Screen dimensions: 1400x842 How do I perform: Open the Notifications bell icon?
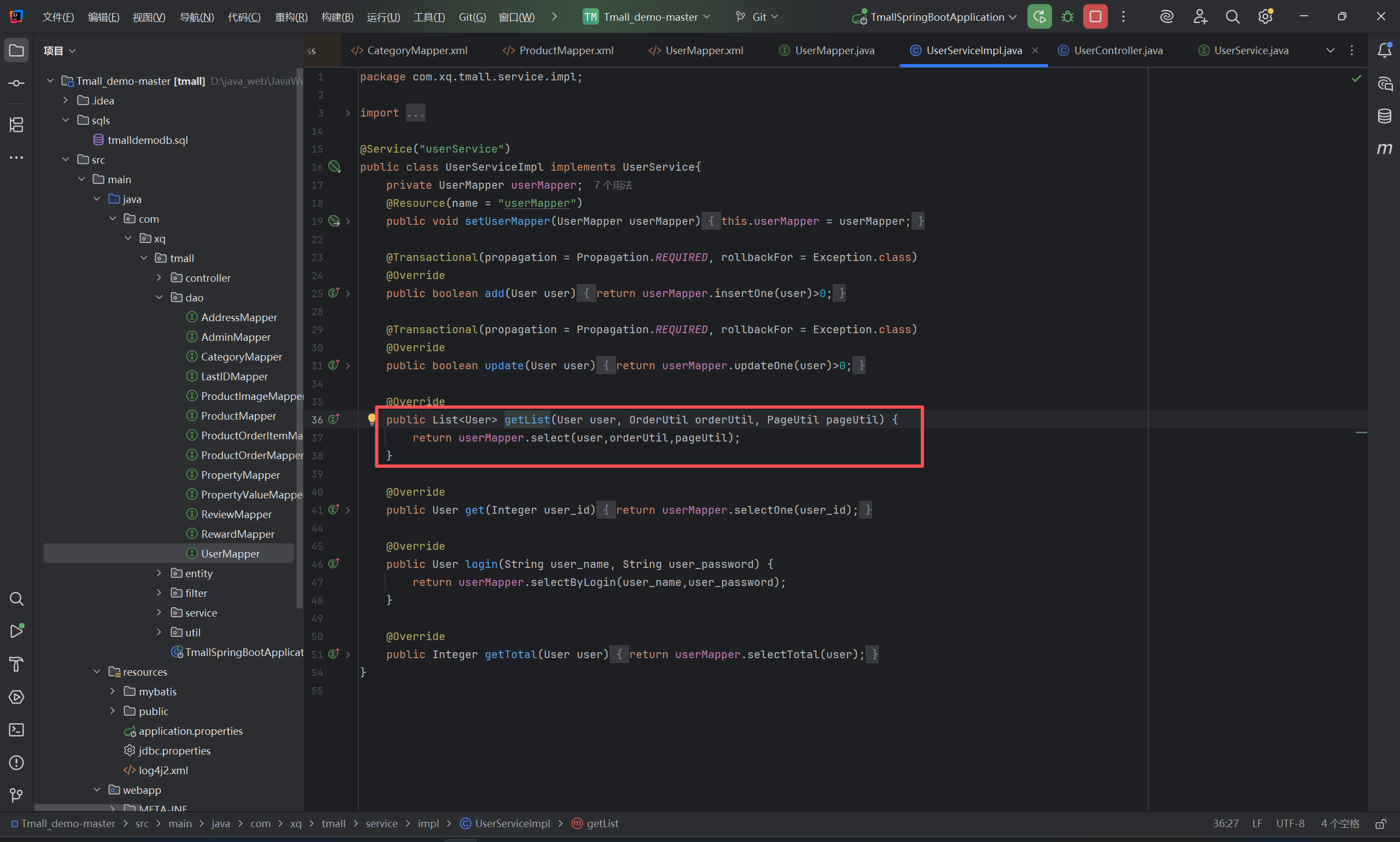[x=1384, y=50]
